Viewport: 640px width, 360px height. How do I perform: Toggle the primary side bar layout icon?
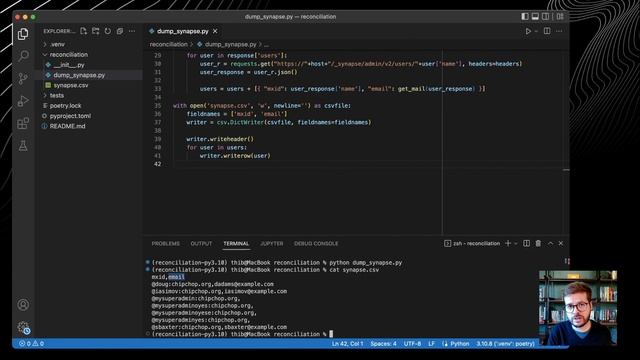525,16
